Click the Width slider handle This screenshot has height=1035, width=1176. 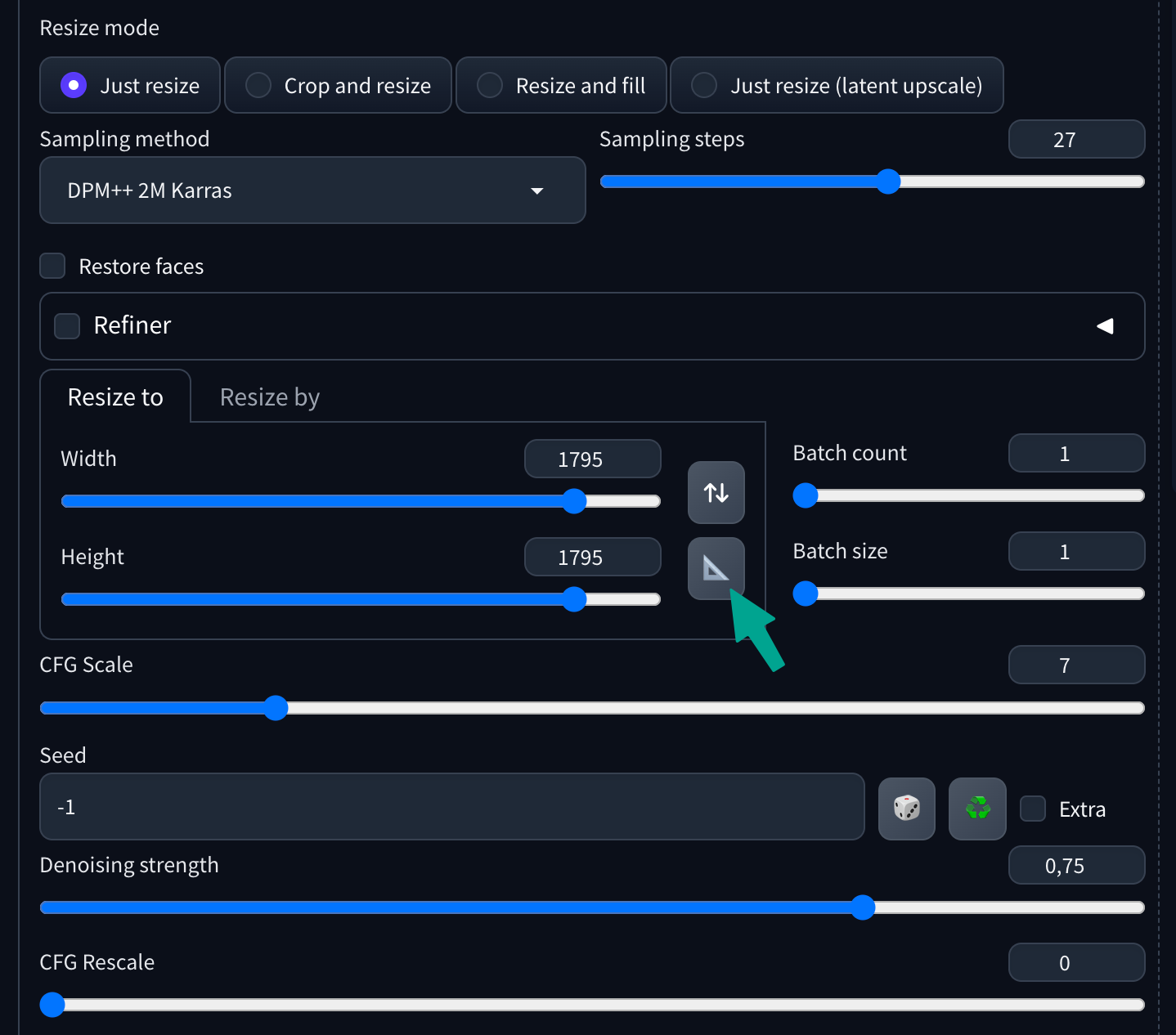(575, 501)
